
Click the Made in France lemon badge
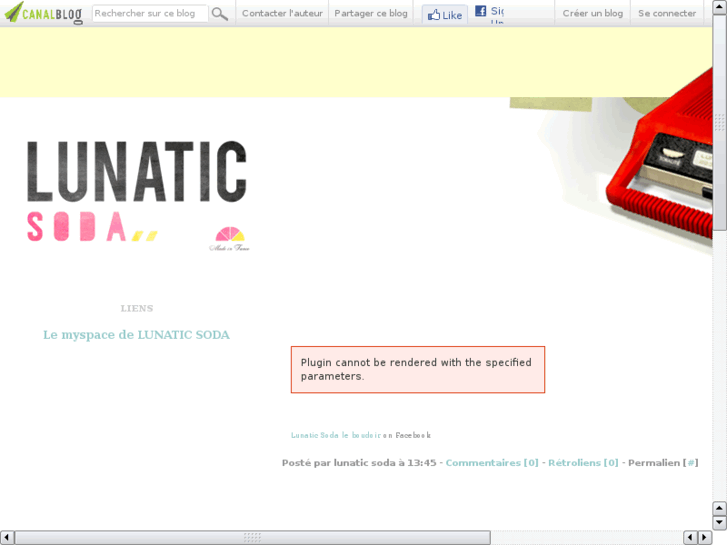(230, 239)
